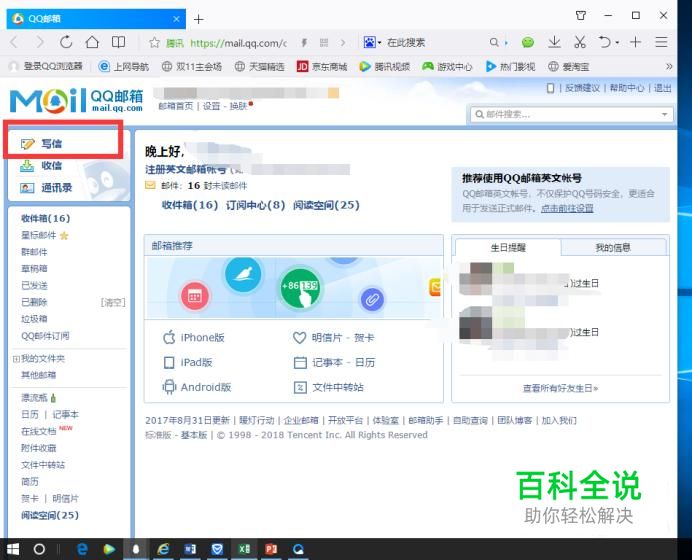Click the green +86 phone circle icon

tap(300, 289)
